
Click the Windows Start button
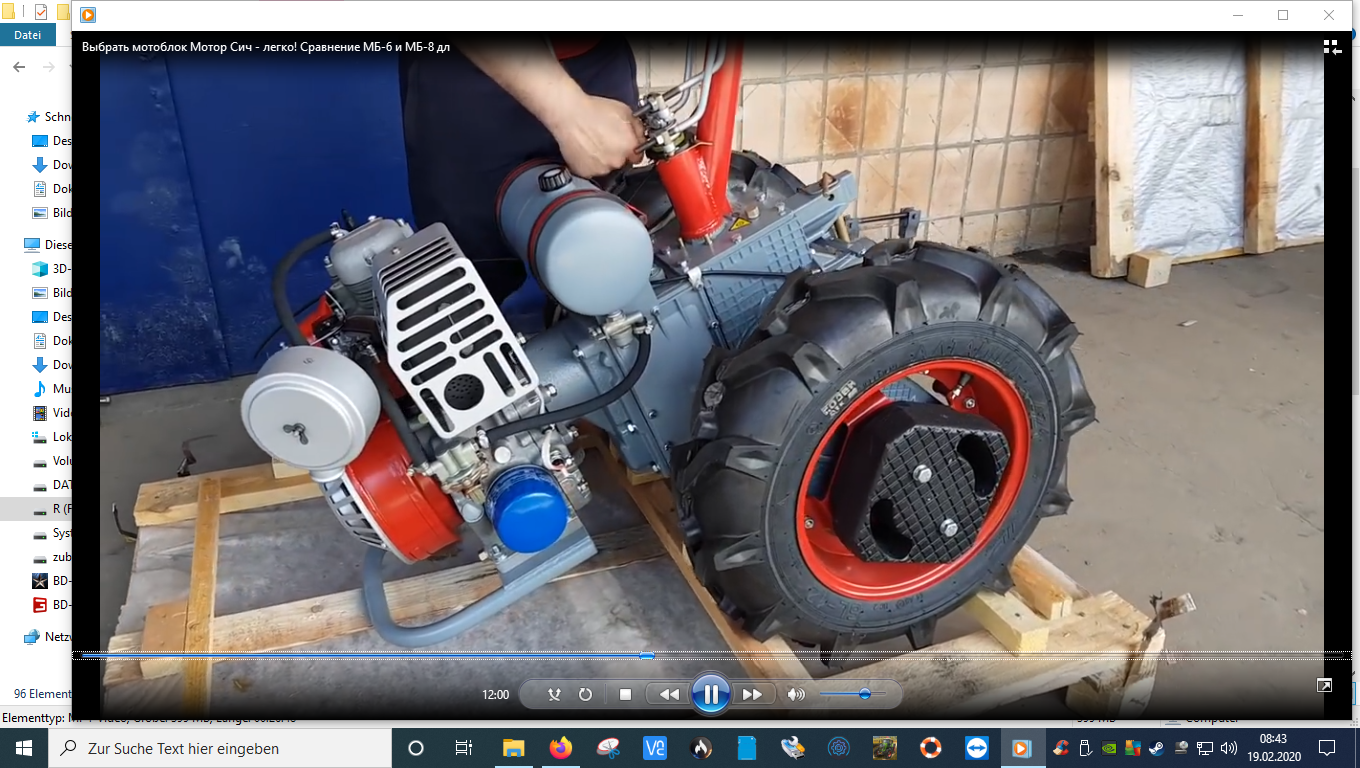click(23, 748)
